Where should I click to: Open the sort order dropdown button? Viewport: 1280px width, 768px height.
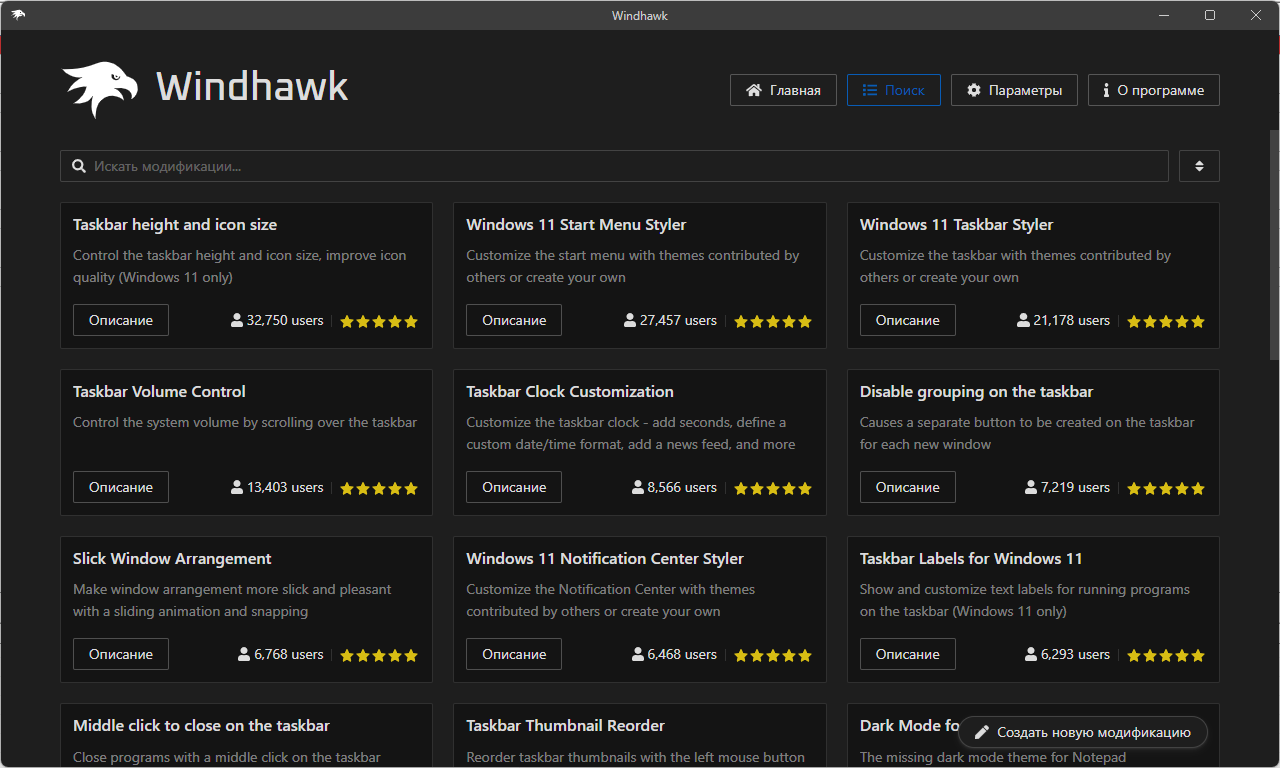coord(1199,166)
